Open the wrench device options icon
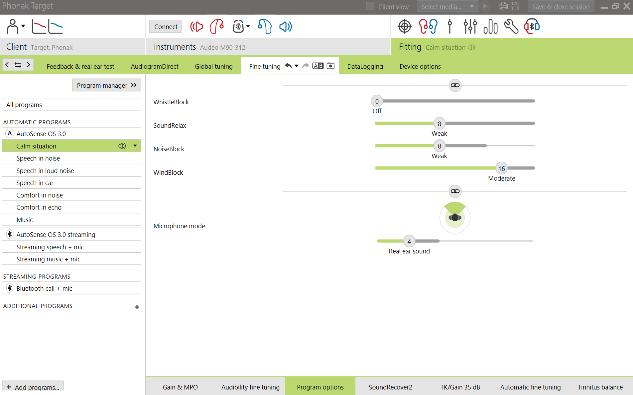 [x=511, y=27]
